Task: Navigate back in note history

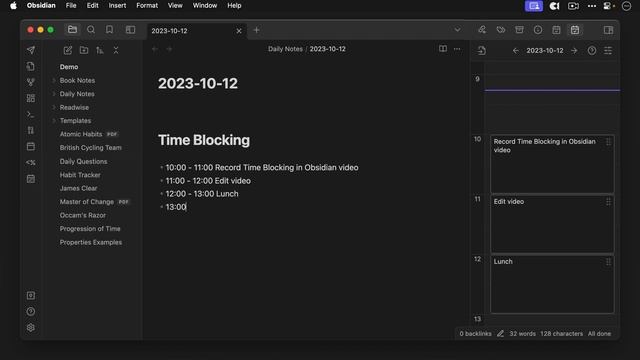Action: (x=155, y=49)
